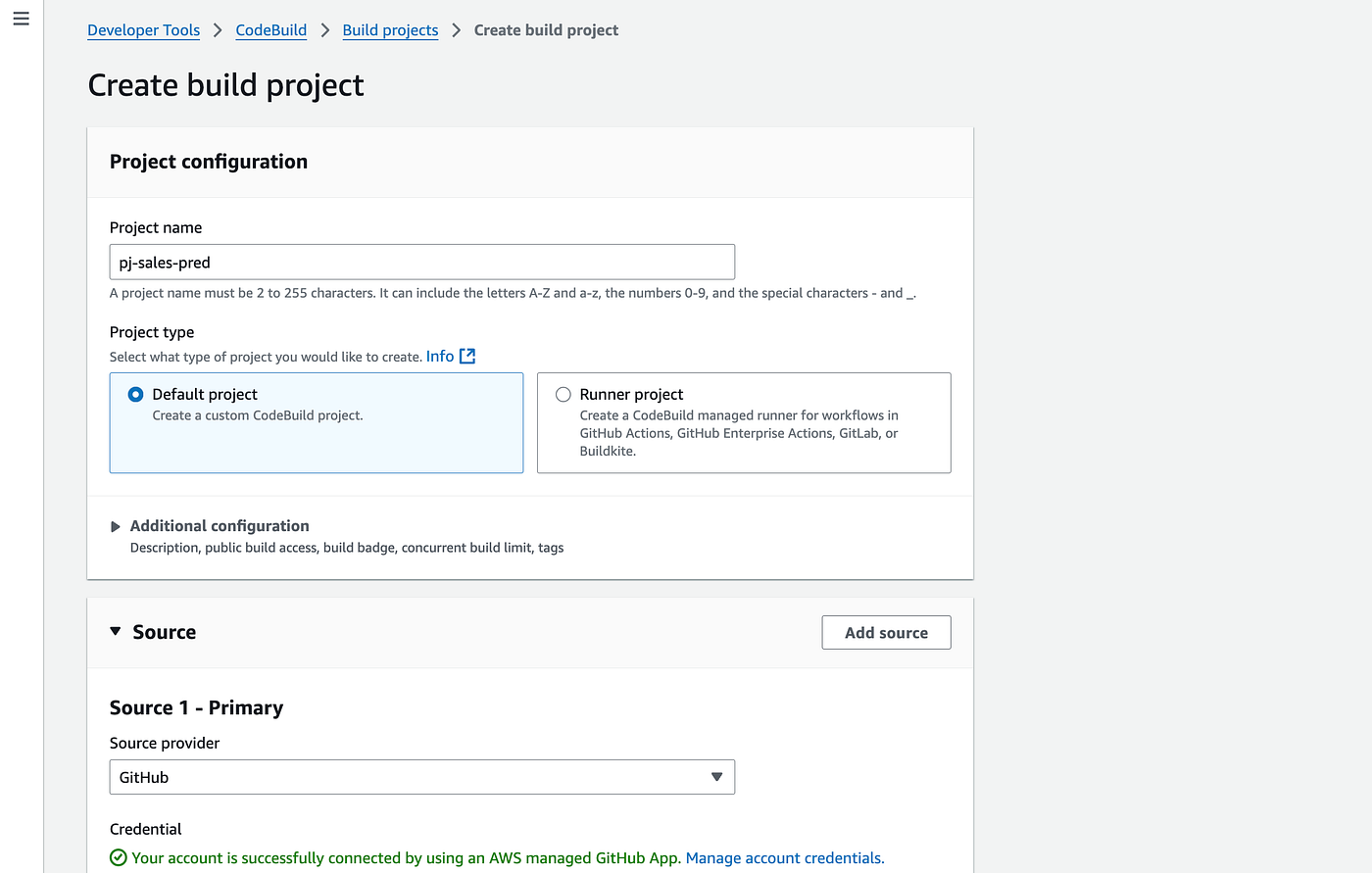
Task: Select the Default project radio button
Action: [x=136, y=395]
